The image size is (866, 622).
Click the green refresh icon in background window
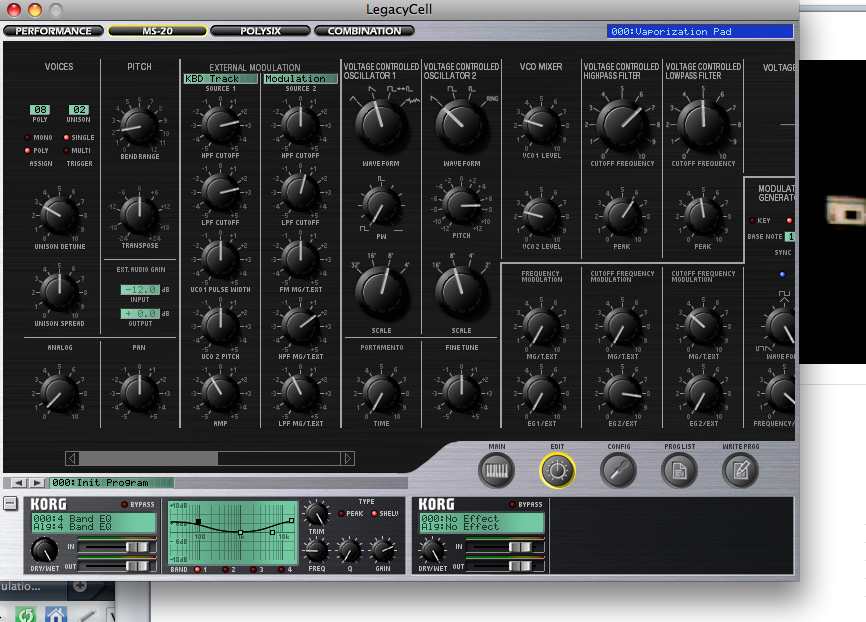coord(25,614)
